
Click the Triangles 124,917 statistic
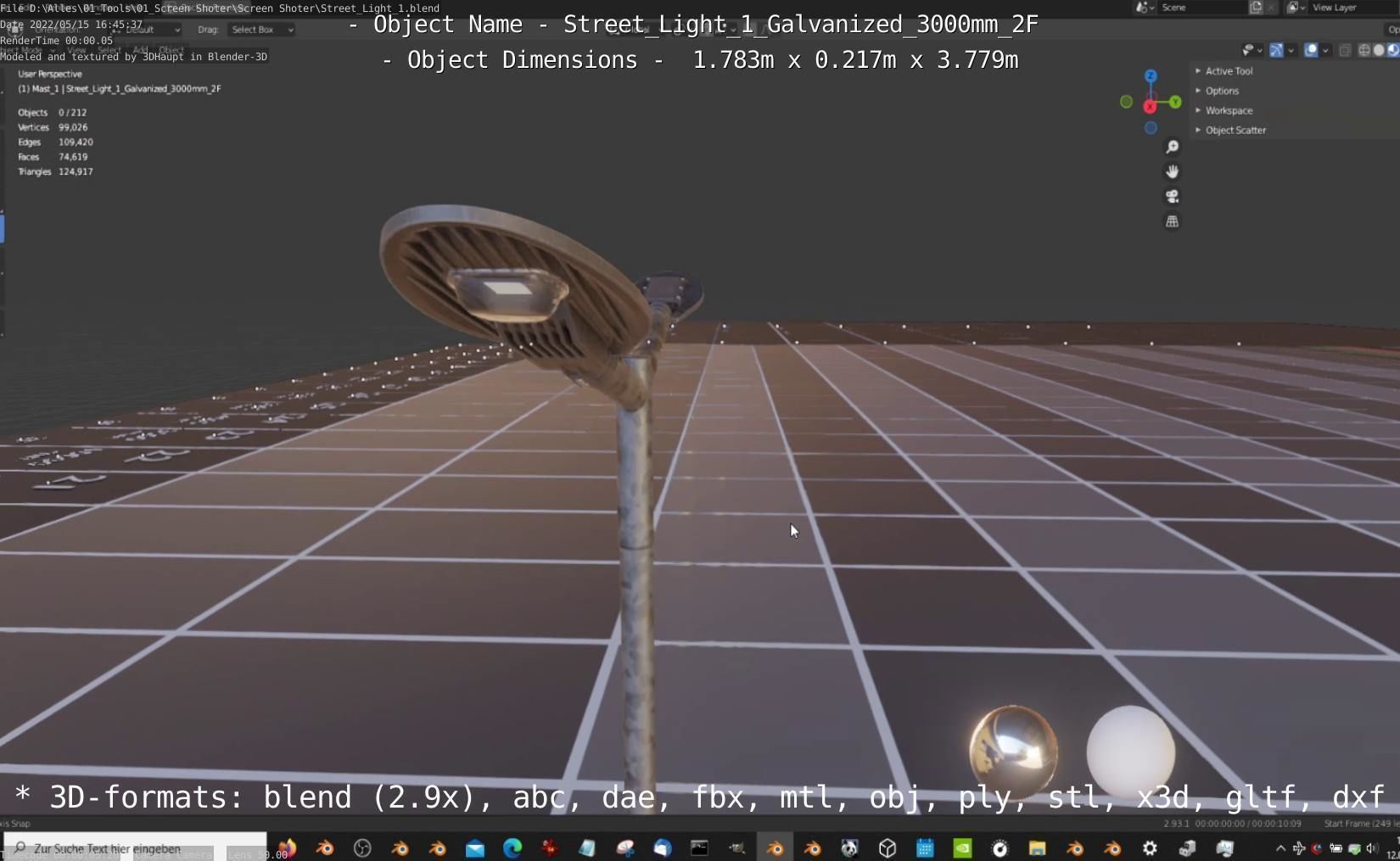55,171
